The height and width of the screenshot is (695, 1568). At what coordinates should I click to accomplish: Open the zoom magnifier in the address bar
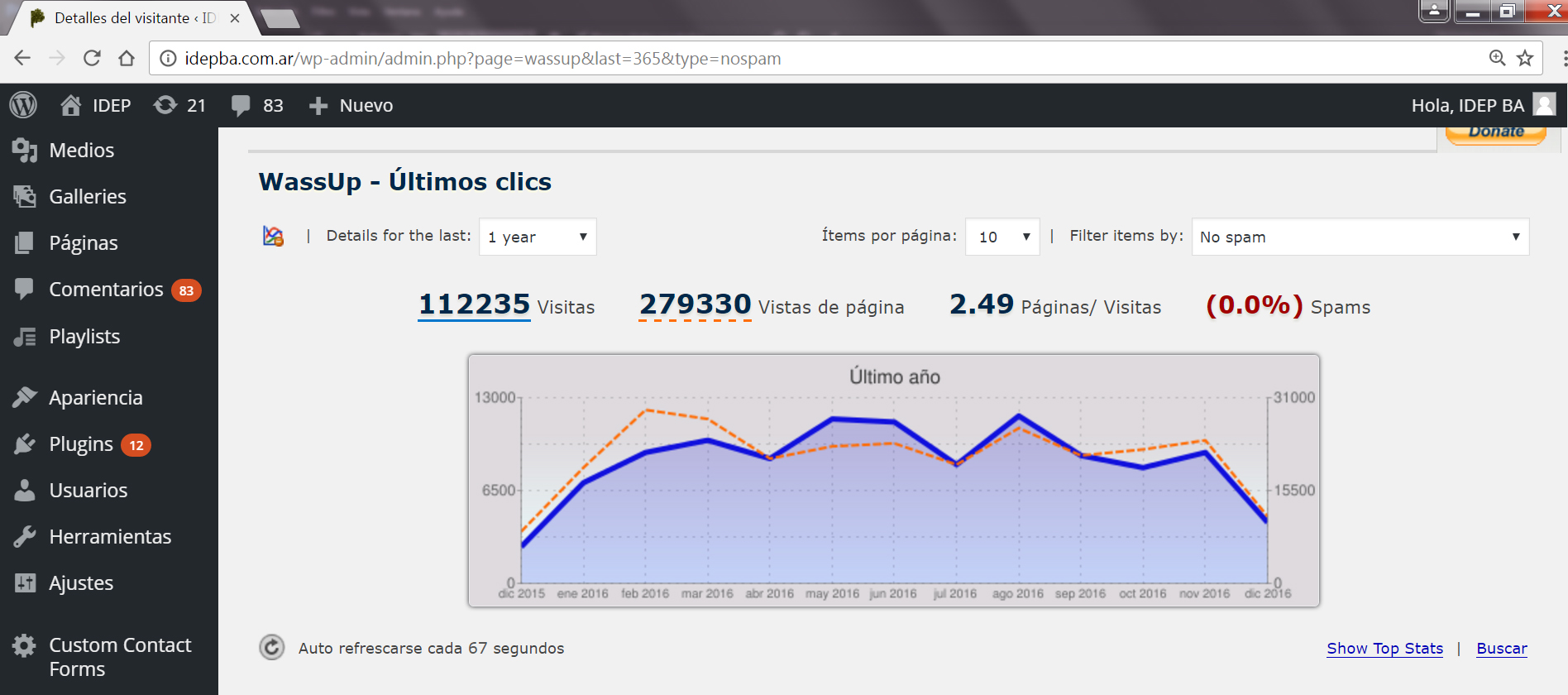[x=1497, y=58]
